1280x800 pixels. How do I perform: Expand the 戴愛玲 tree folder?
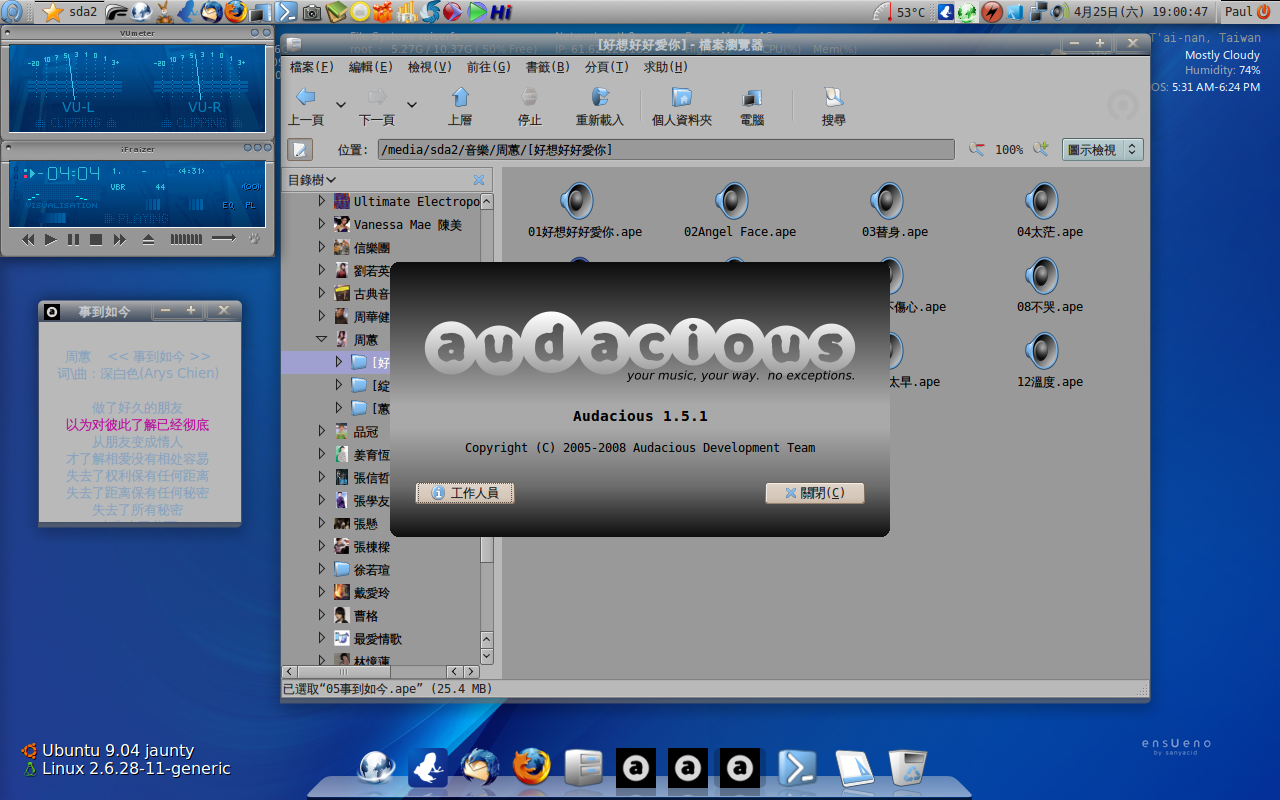tap(322, 592)
